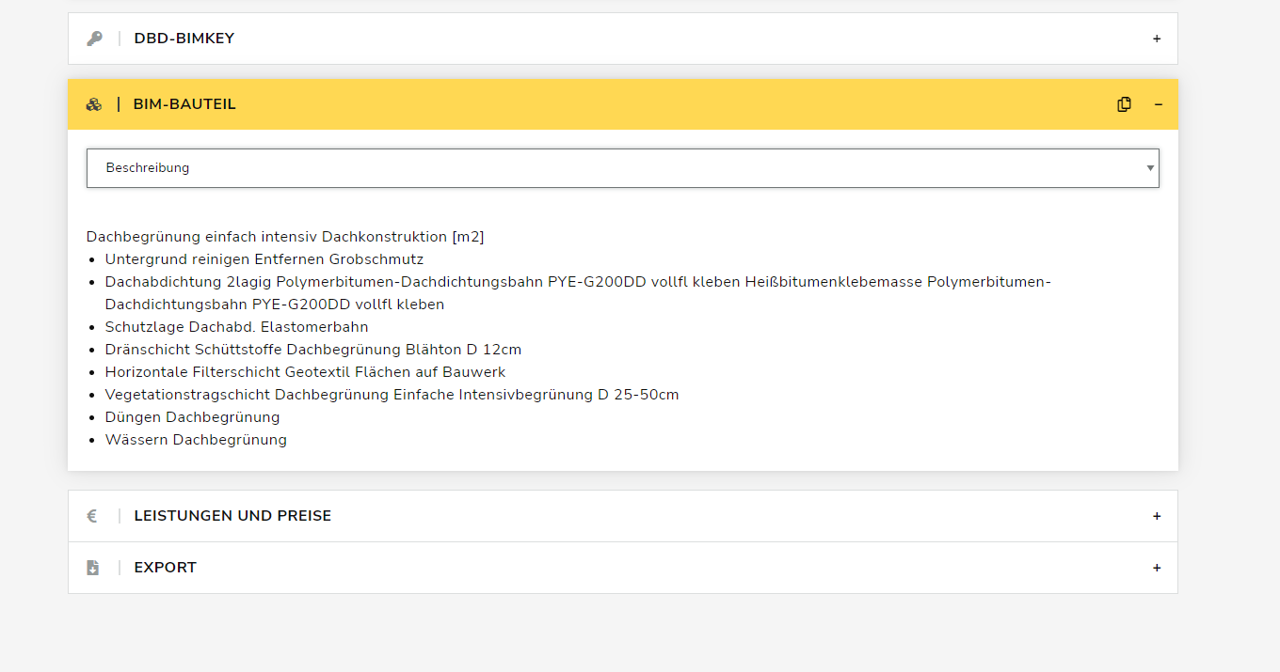Expand the DBD-BIMKEY section with the plus
This screenshot has width=1280, height=672.
tap(1157, 39)
